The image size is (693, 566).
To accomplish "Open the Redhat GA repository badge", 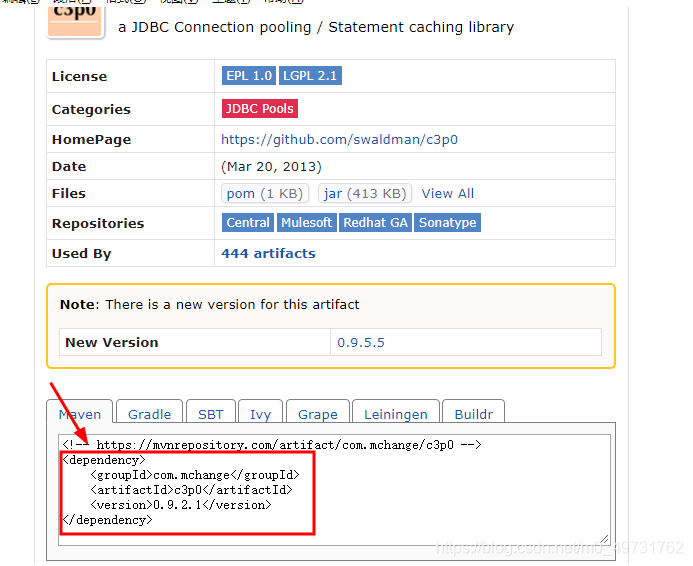I will coord(375,223).
